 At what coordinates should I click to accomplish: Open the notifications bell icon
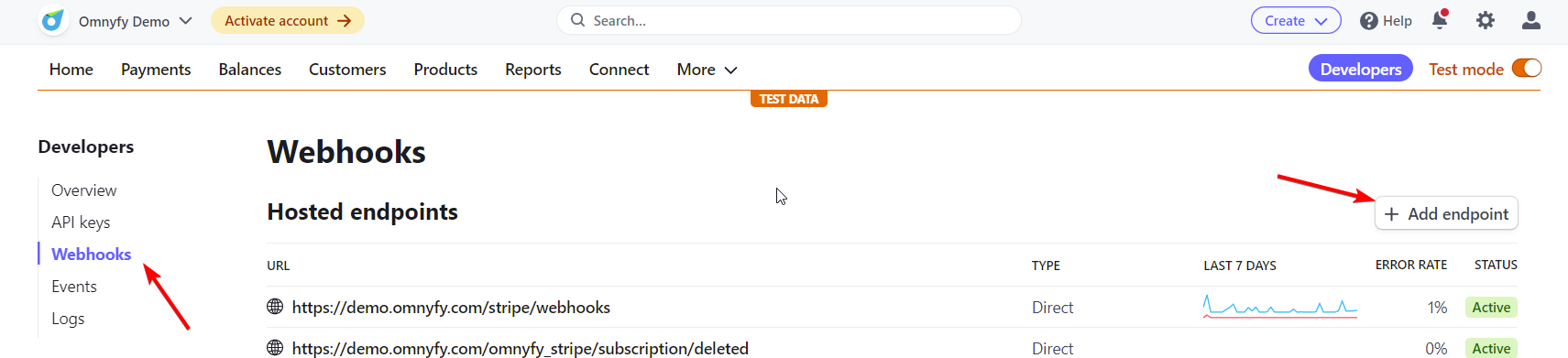pos(1440,20)
